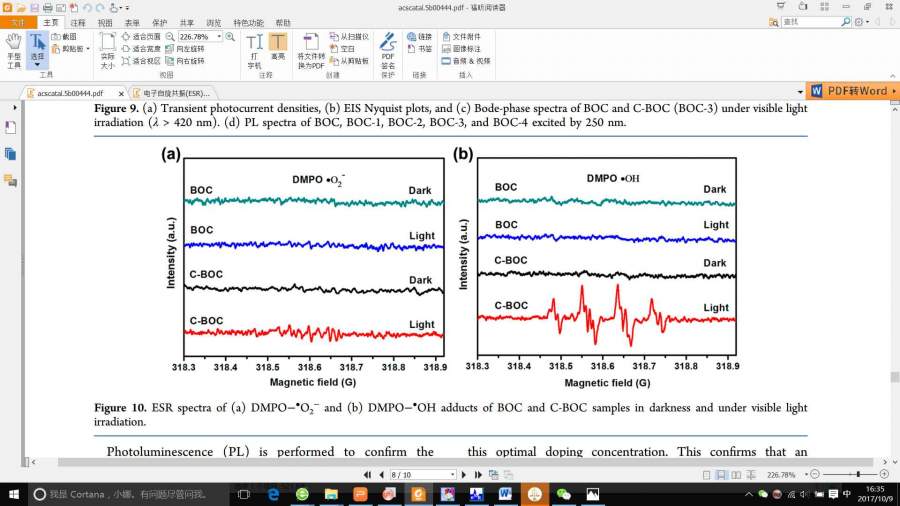Viewport: 900px width, 506px height.
Task: Open the 226.78% zoom level dropdown in ribbon
Action: [x=219, y=37]
